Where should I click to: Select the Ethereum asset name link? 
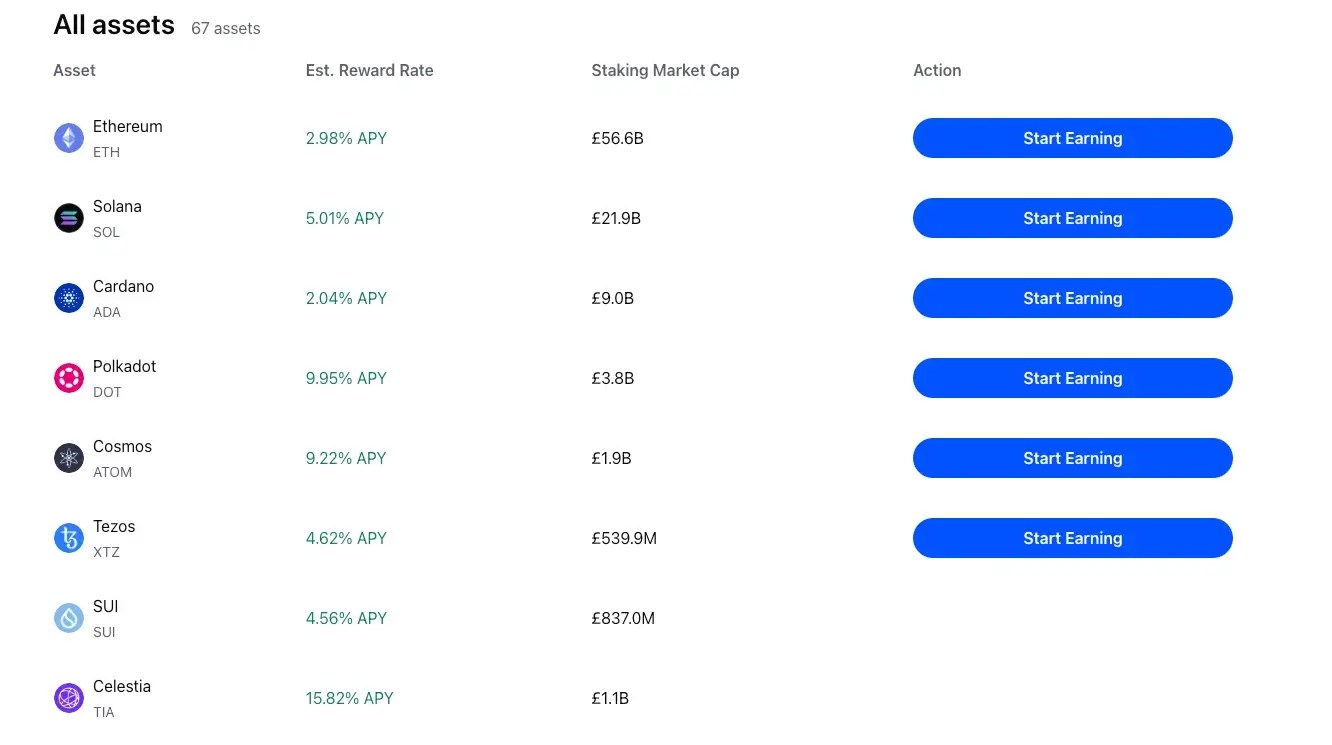(x=127, y=126)
